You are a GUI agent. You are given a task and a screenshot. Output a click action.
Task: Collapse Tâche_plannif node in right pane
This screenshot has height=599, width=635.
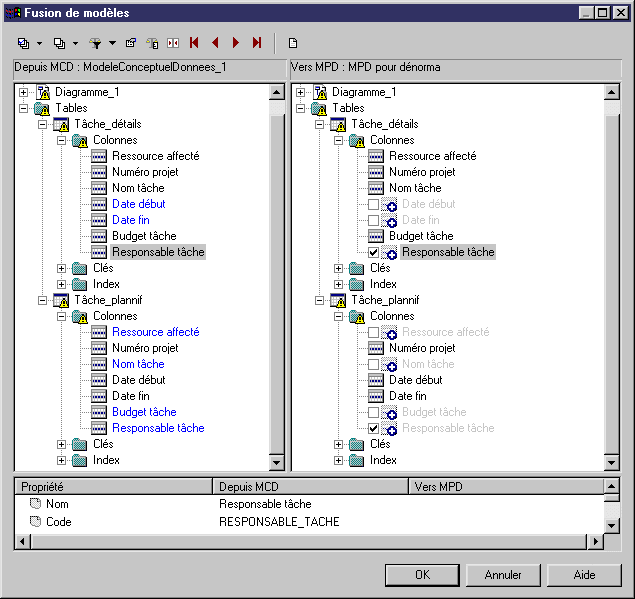pos(320,301)
